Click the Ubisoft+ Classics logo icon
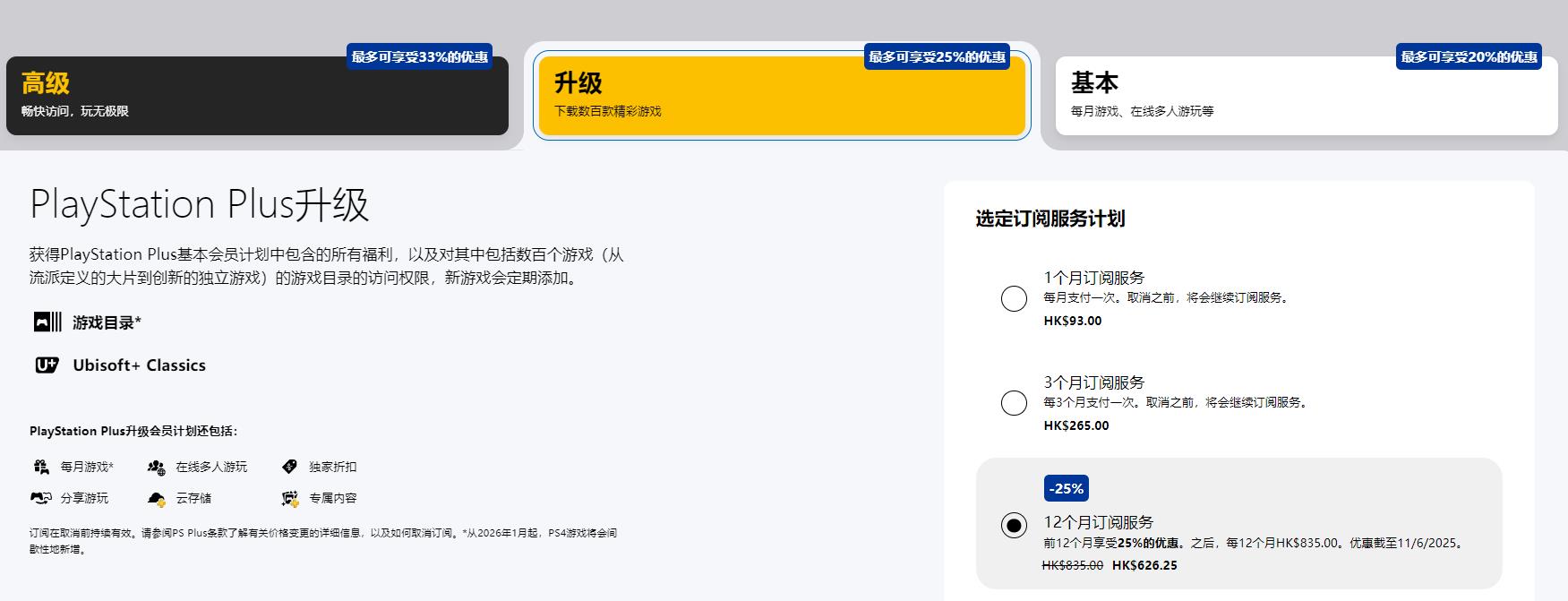This screenshot has height=601, width=1568. (47, 365)
